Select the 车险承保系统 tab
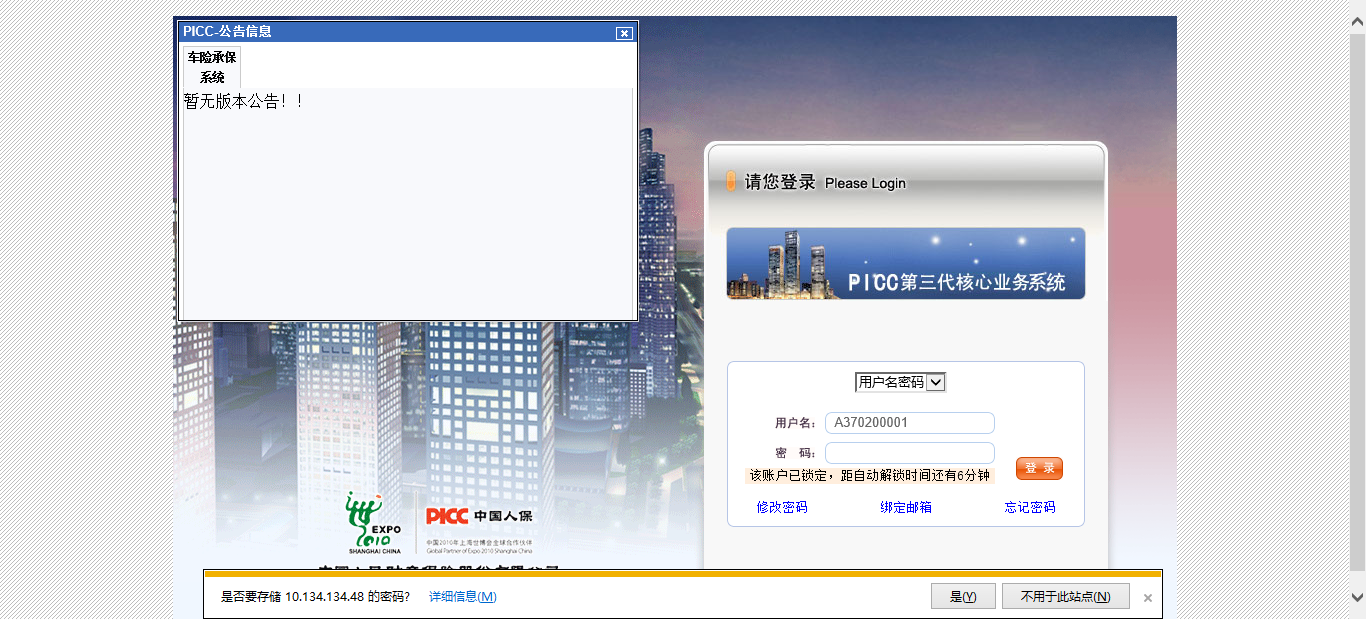Screen dimensions: 1366x619 point(212,67)
